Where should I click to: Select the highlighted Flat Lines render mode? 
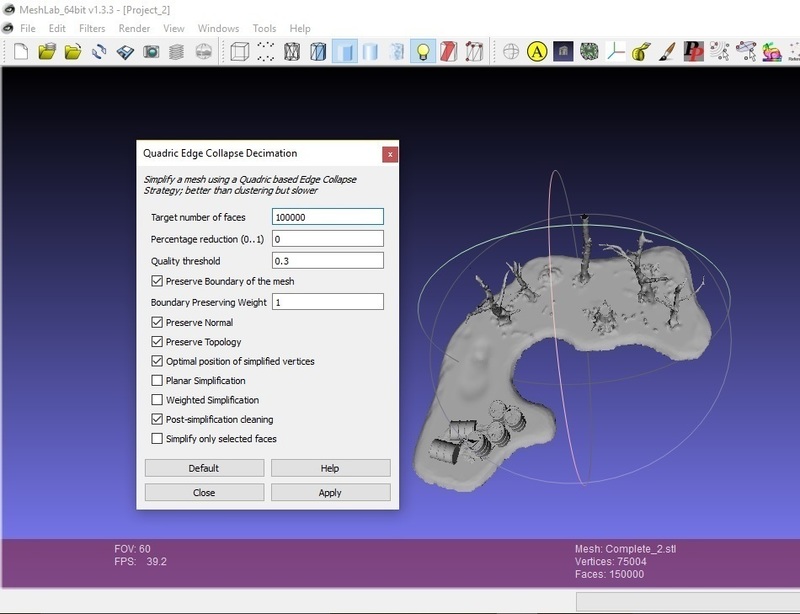(x=344, y=52)
